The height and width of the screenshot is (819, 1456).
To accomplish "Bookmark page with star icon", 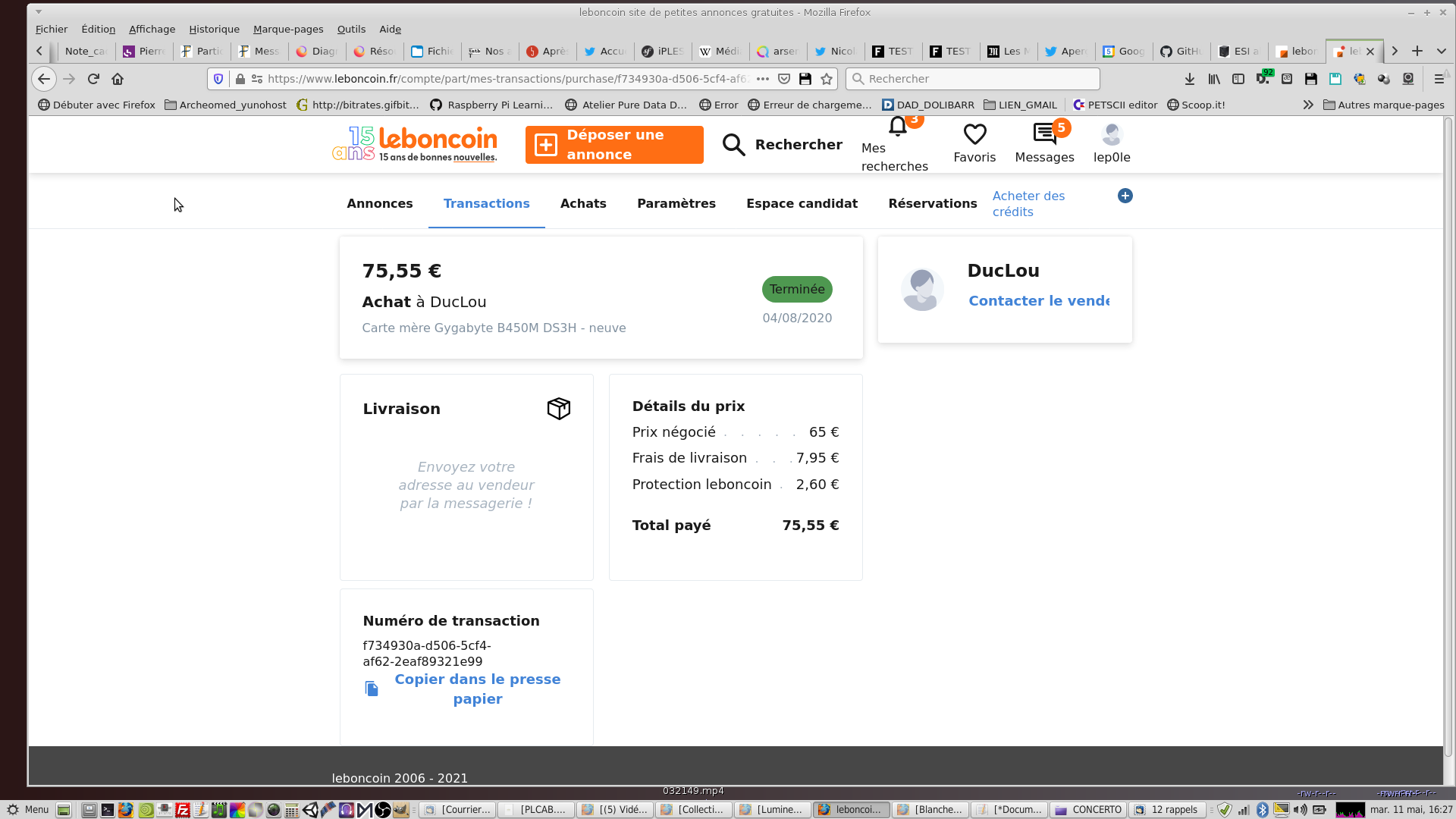I will point(827,79).
